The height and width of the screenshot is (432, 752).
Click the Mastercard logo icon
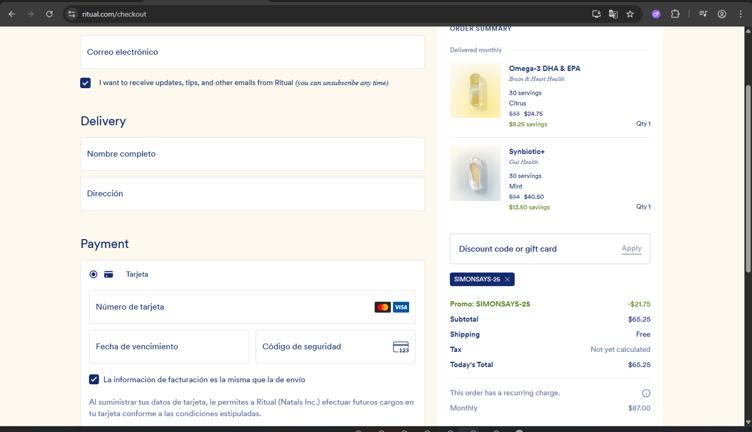(x=383, y=307)
